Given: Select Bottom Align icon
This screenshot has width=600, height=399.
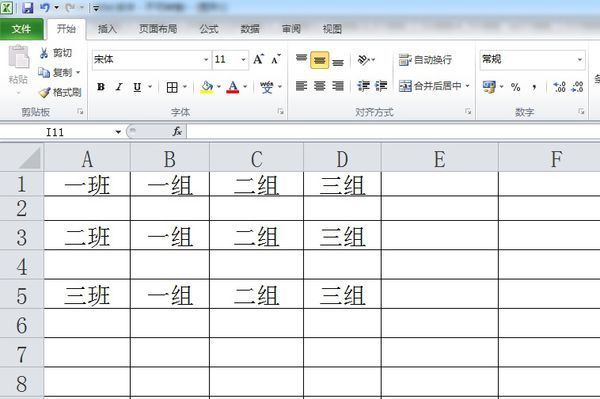Looking at the screenshot, I should 338,61.
